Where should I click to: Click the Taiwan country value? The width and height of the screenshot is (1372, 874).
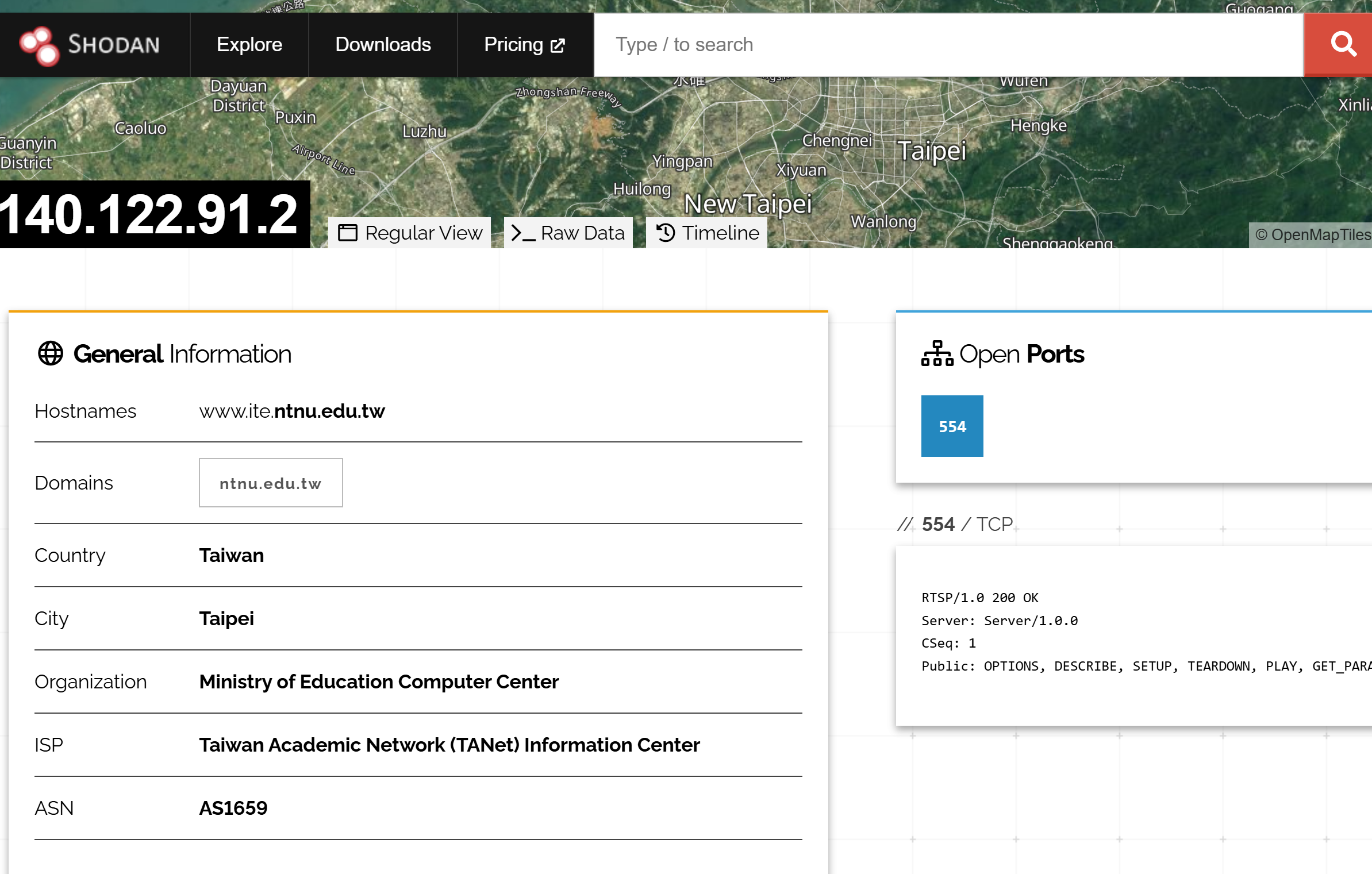point(232,555)
